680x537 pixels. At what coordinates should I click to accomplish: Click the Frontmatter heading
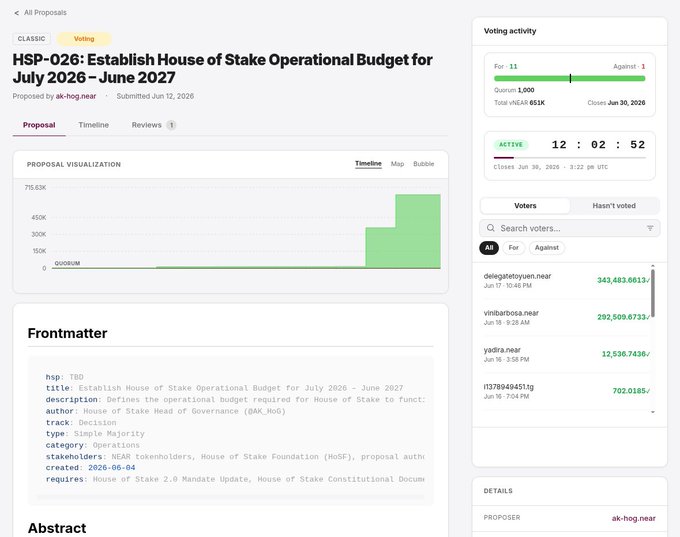point(67,333)
